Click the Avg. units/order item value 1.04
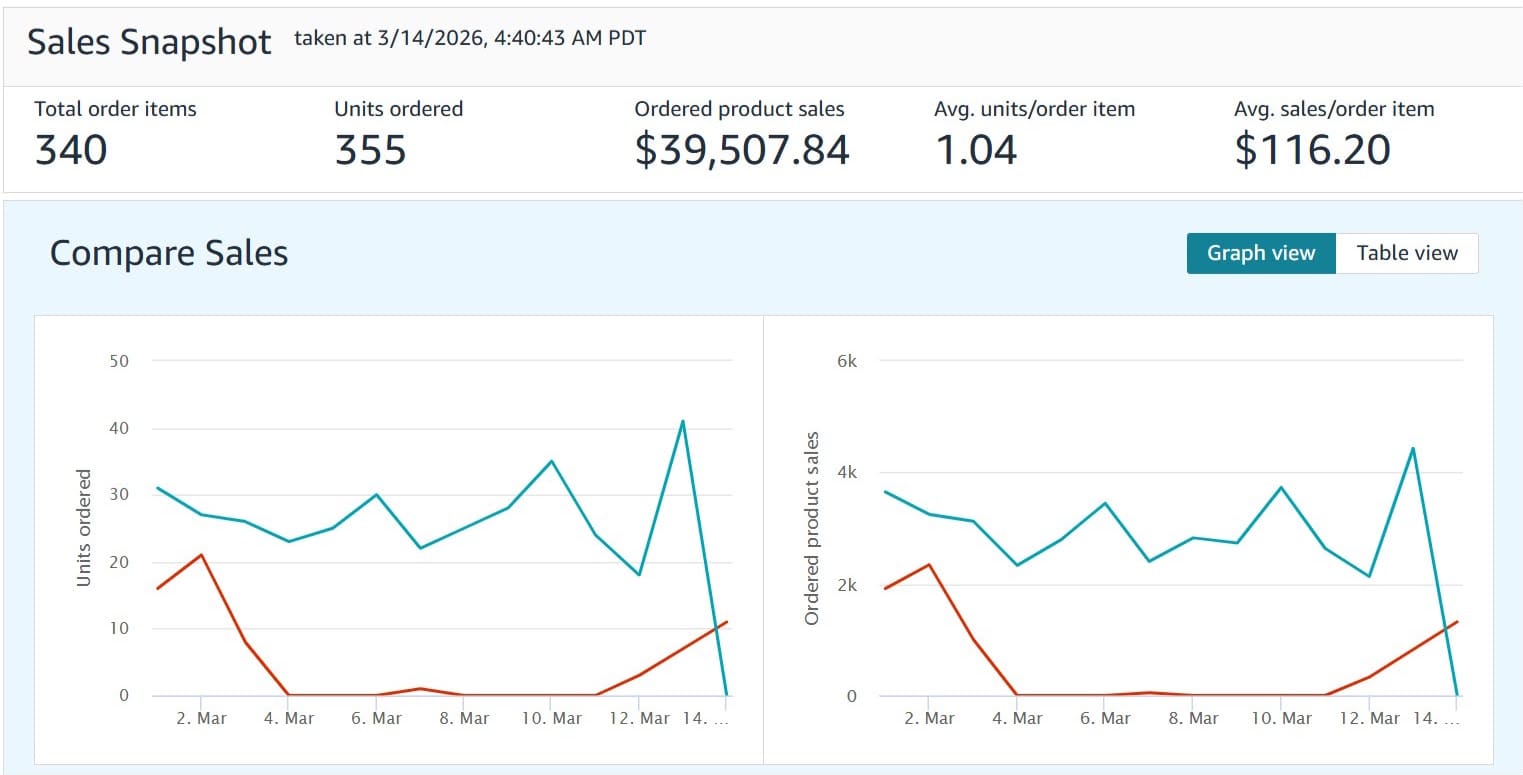1523x775 pixels. click(976, 150)
